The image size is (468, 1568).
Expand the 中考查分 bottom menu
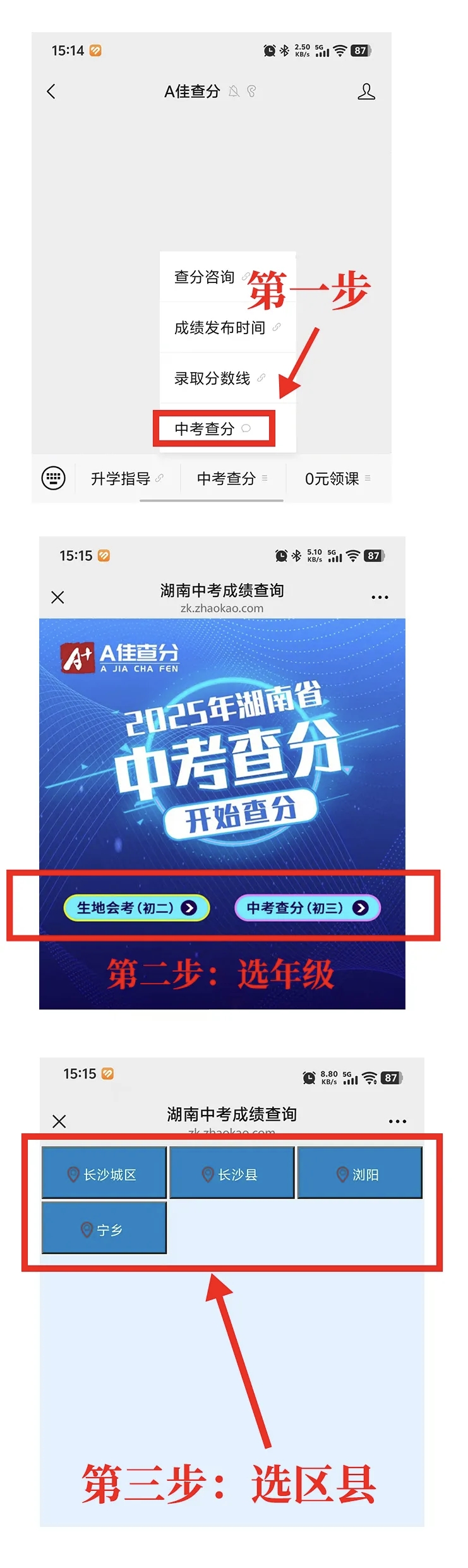232,479
